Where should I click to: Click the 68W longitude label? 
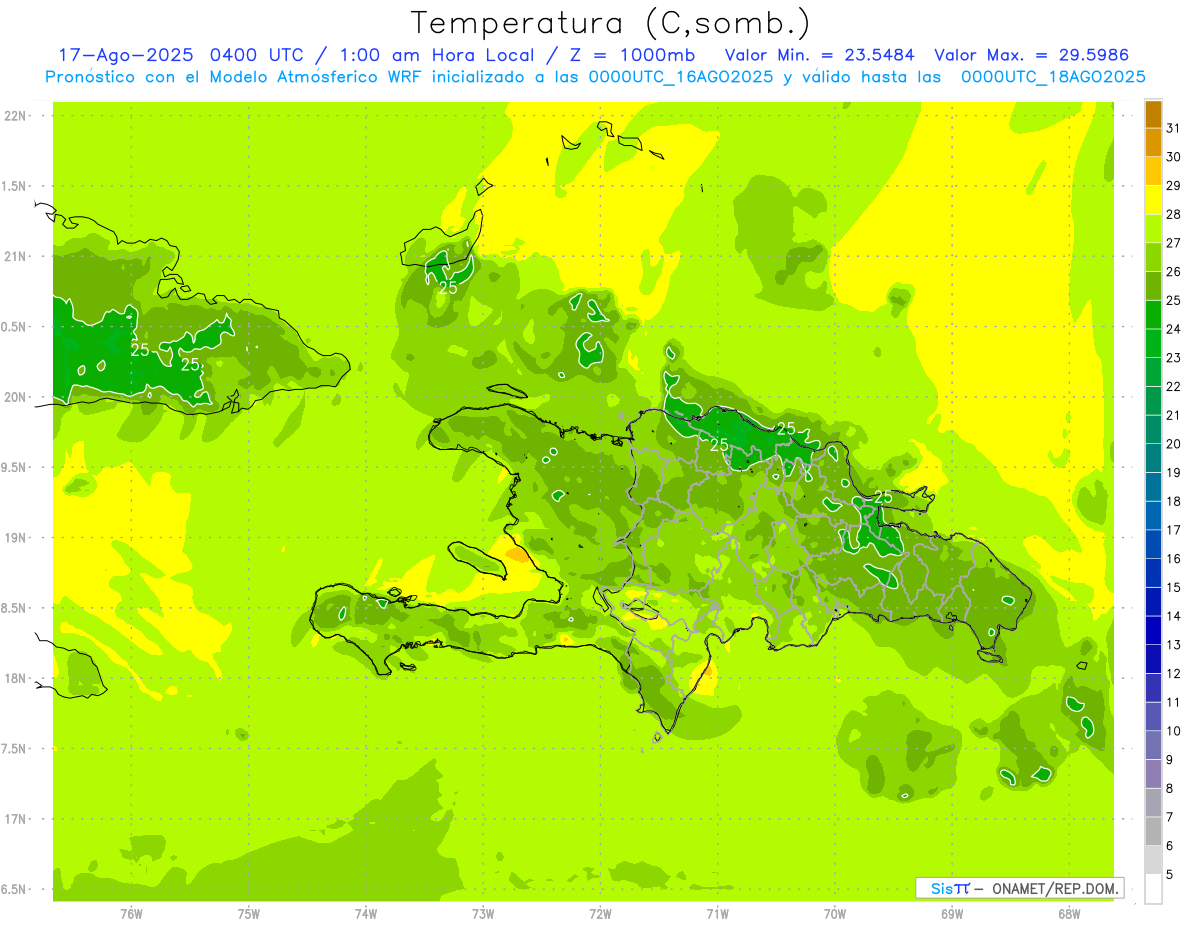(1068, 914)
